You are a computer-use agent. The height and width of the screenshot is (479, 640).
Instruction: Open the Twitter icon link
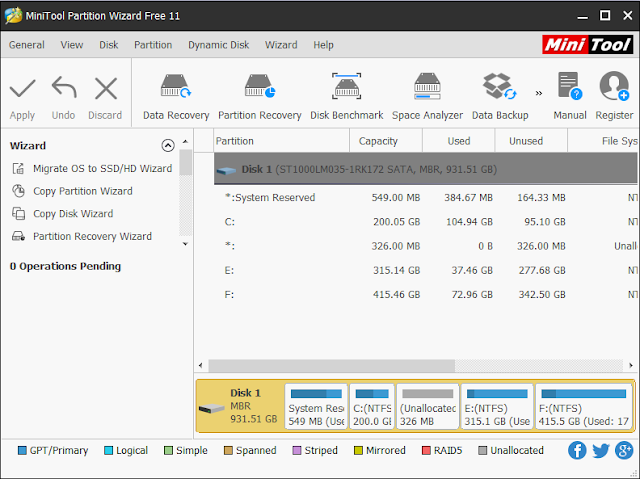tap(600, 451)
